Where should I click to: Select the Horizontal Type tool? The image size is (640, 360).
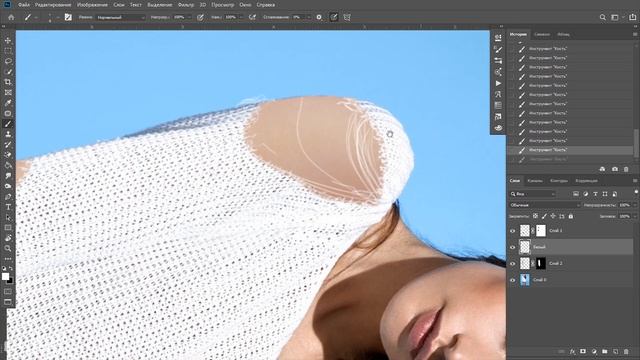pos(8,207)
